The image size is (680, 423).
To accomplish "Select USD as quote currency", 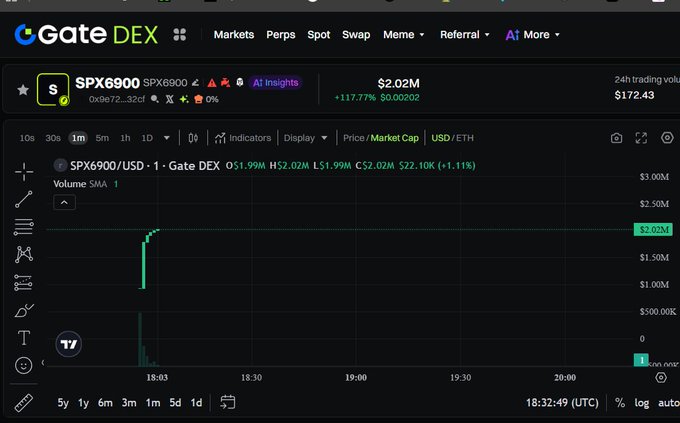I will point(440,138).
